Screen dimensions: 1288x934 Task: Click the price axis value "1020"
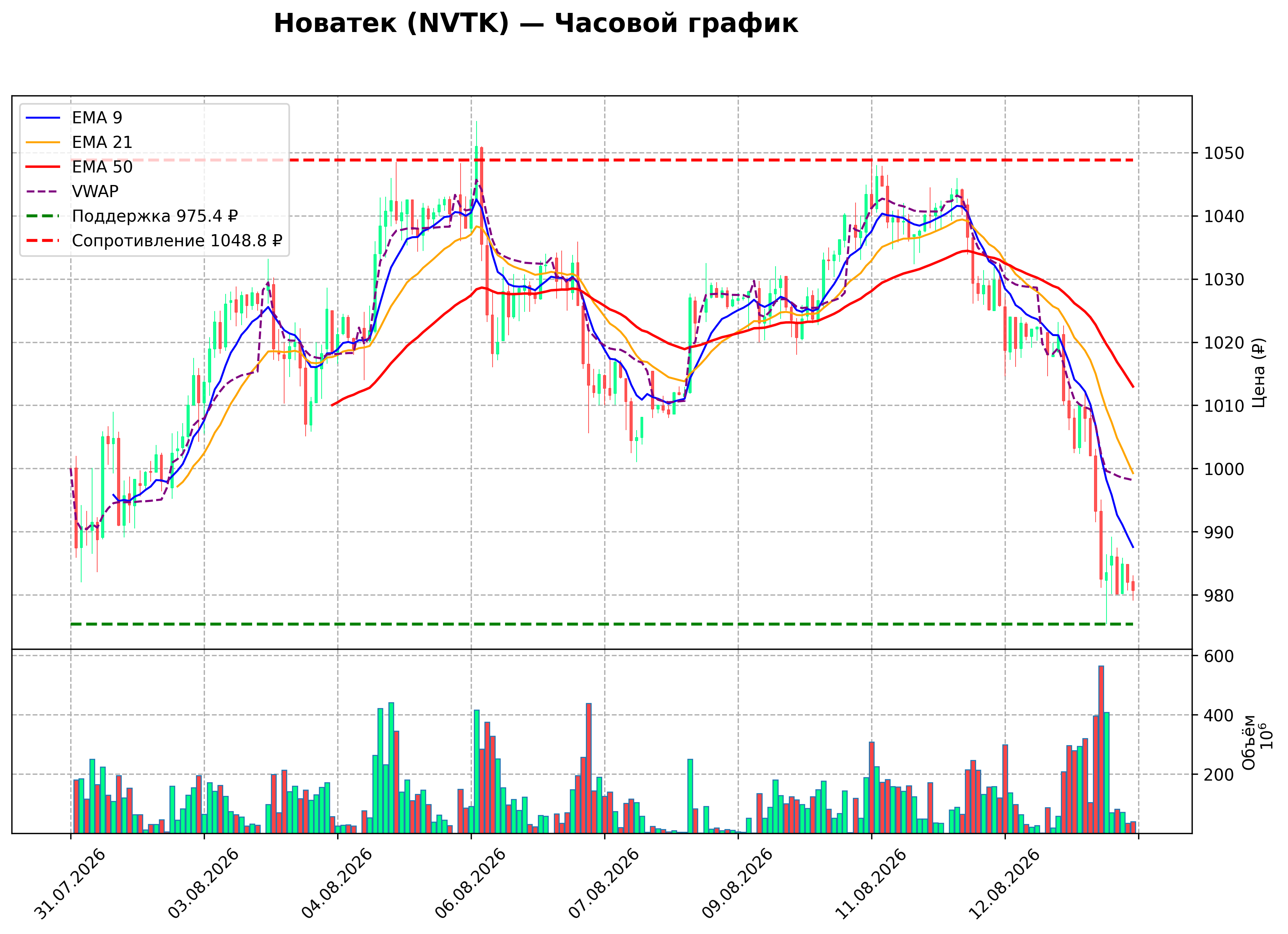pyautogui.click(x=1223, y=342)
